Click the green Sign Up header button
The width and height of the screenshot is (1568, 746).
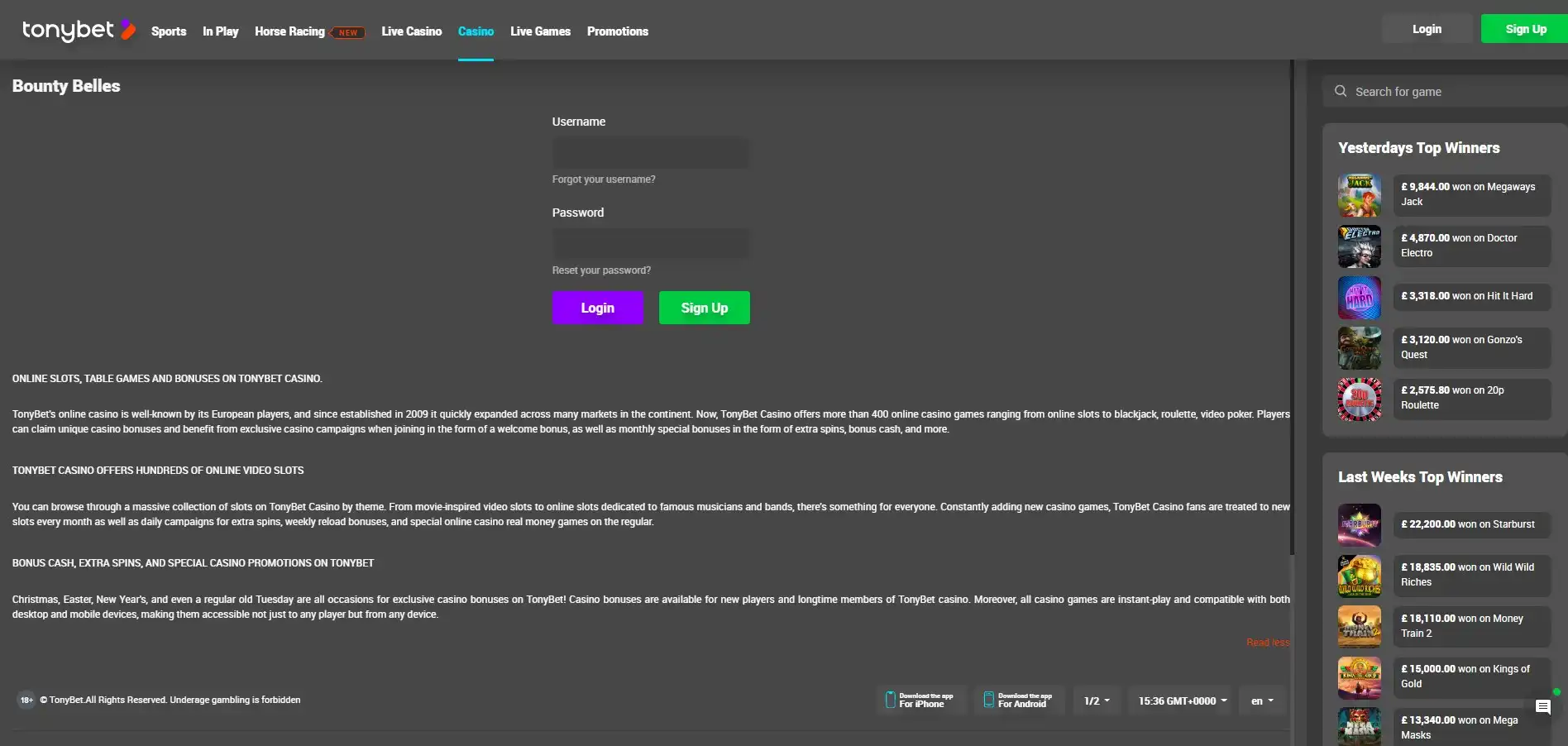point(1525,29)
